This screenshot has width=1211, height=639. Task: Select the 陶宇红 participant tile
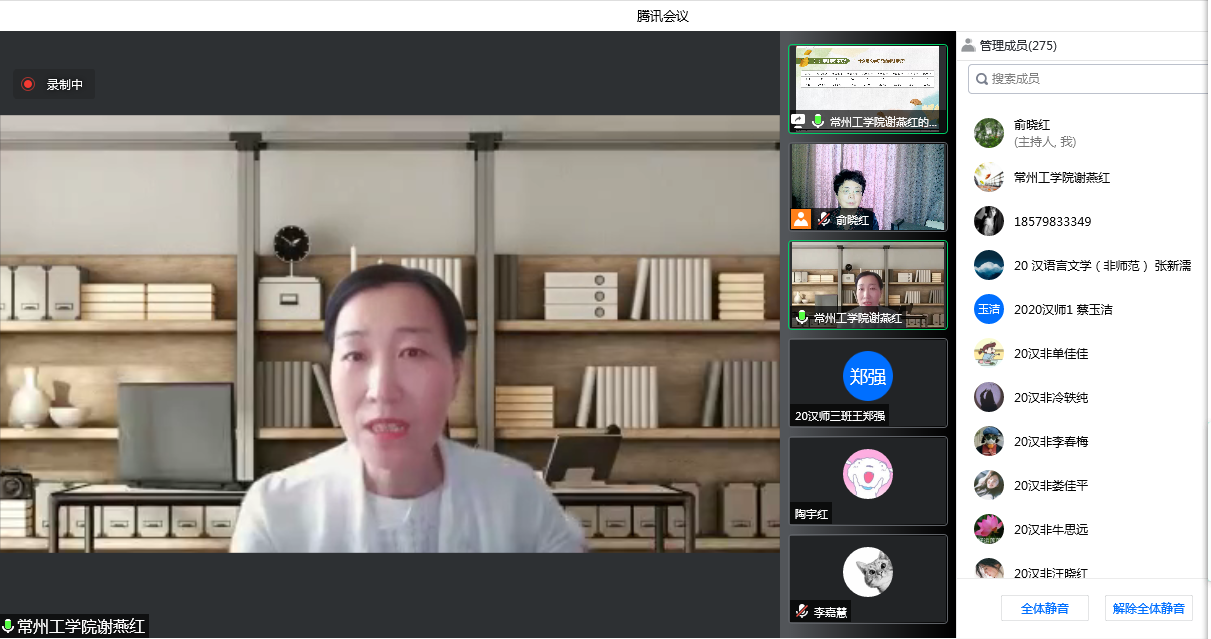pyautogui.click(x=867, y=480)
